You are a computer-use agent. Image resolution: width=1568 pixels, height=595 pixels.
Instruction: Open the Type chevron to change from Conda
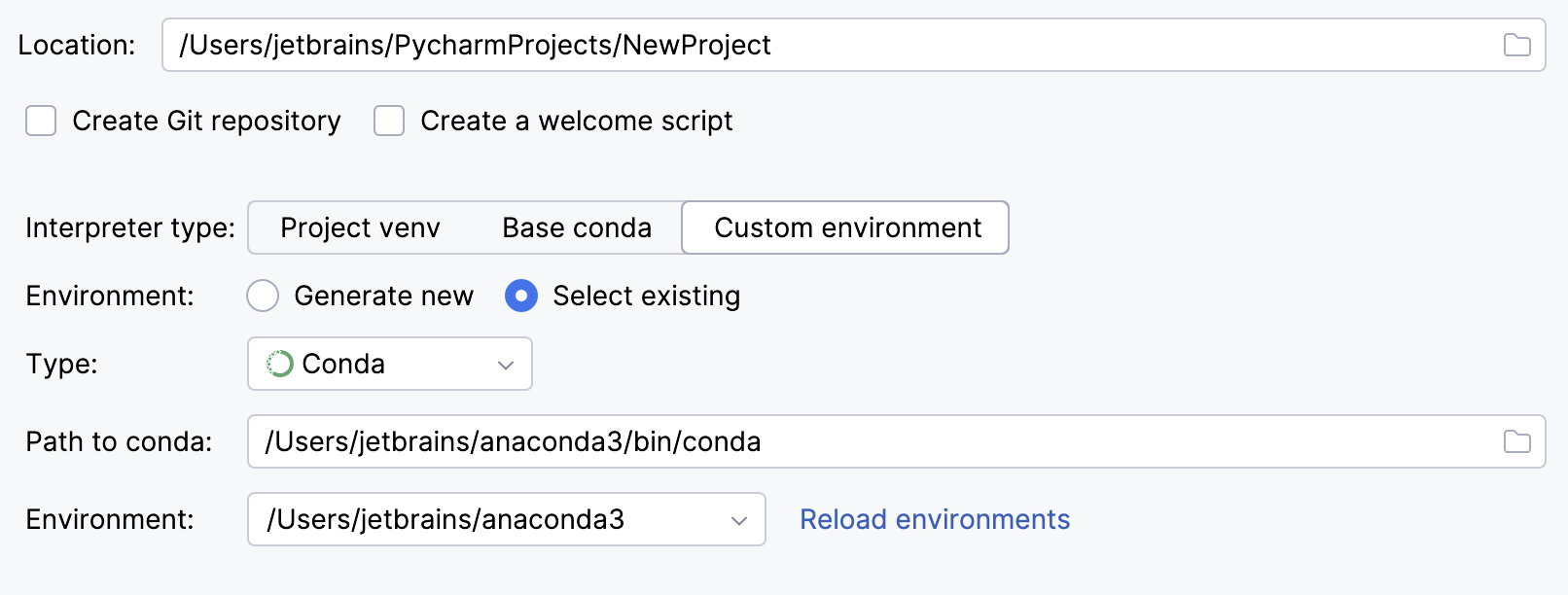(x=505, y=364)
